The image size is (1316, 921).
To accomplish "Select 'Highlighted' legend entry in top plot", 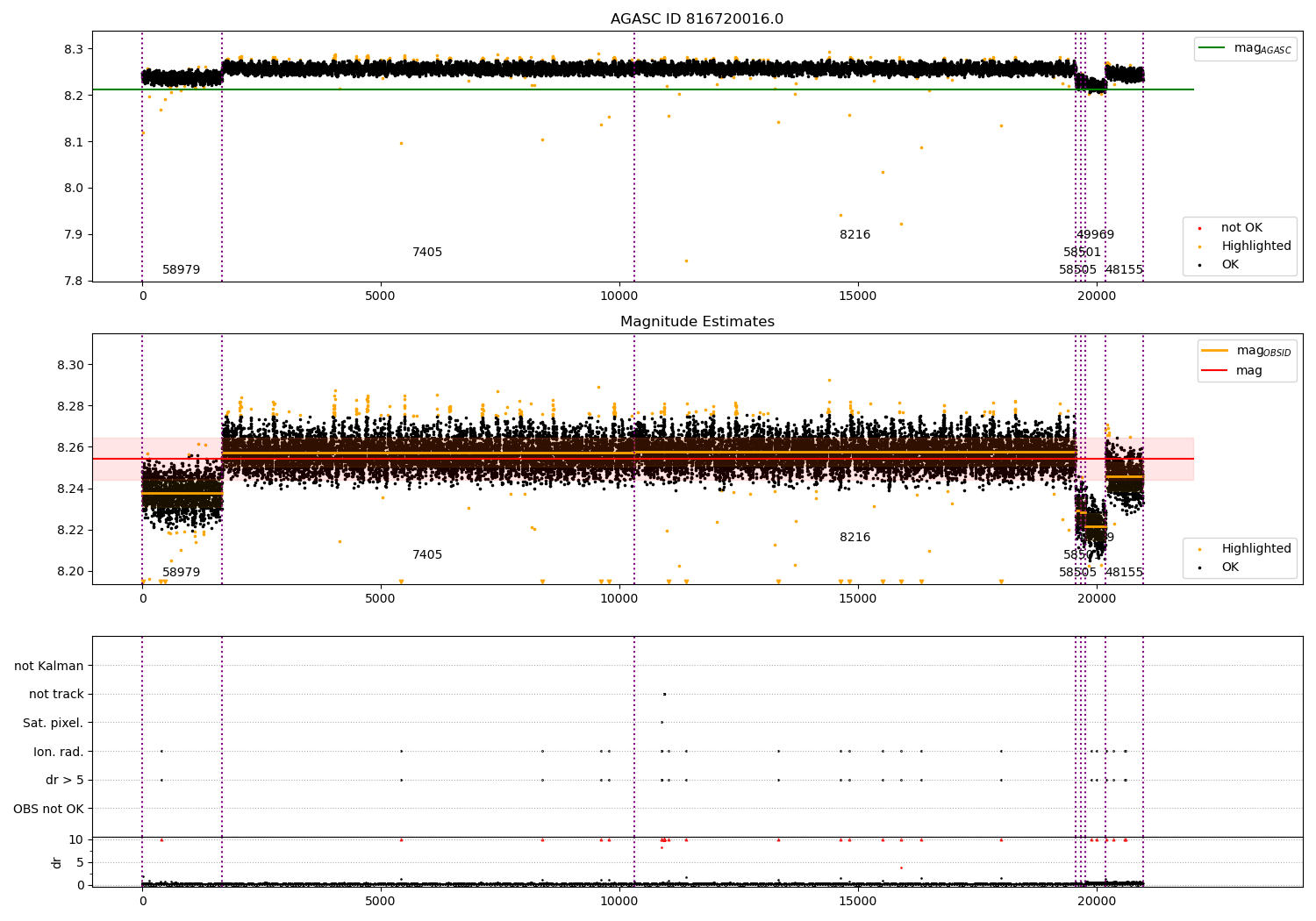I will (1256, 246).
